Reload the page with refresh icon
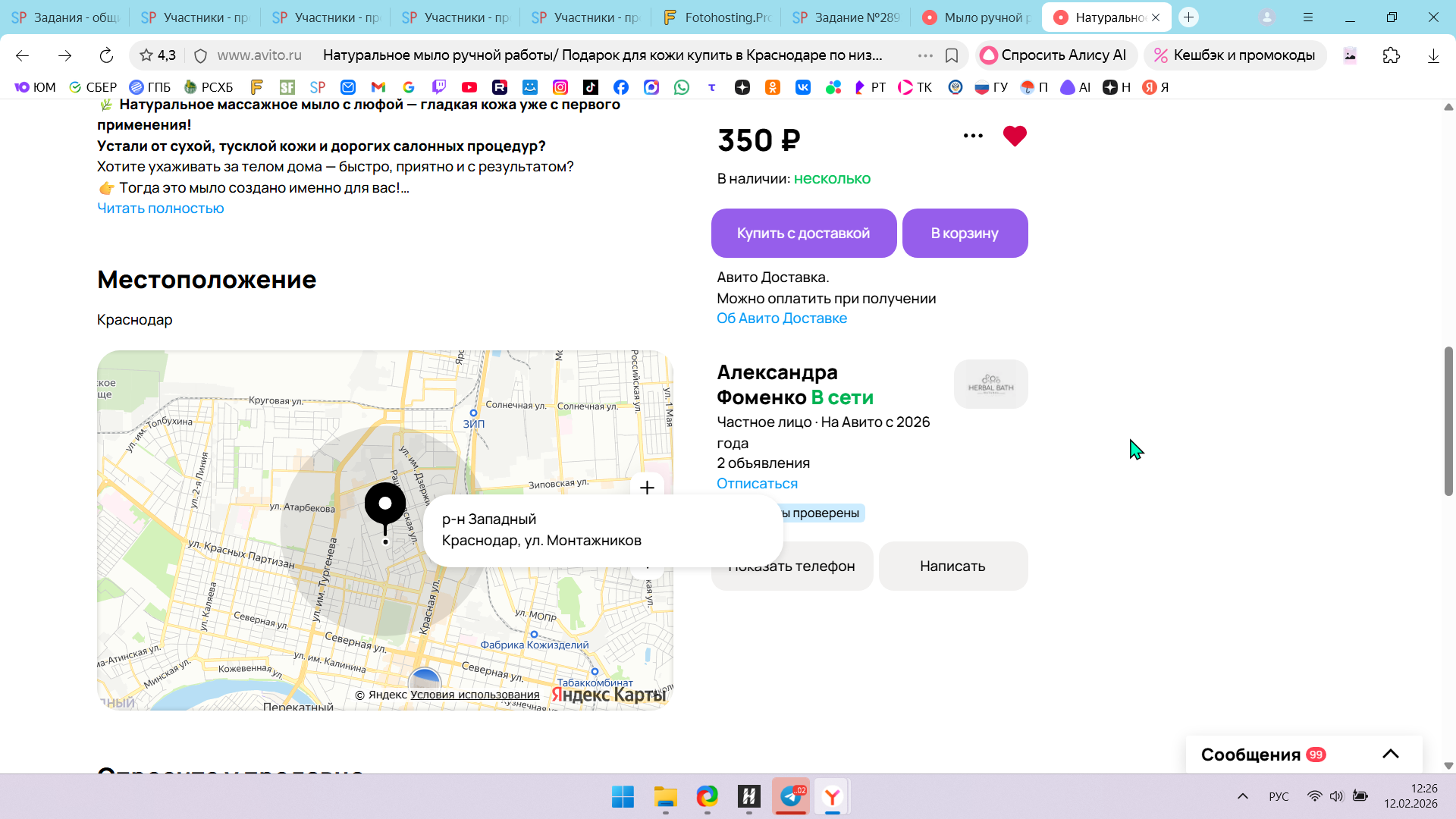The width and height of the screenshot is (1456, 819). pos(106,55)
